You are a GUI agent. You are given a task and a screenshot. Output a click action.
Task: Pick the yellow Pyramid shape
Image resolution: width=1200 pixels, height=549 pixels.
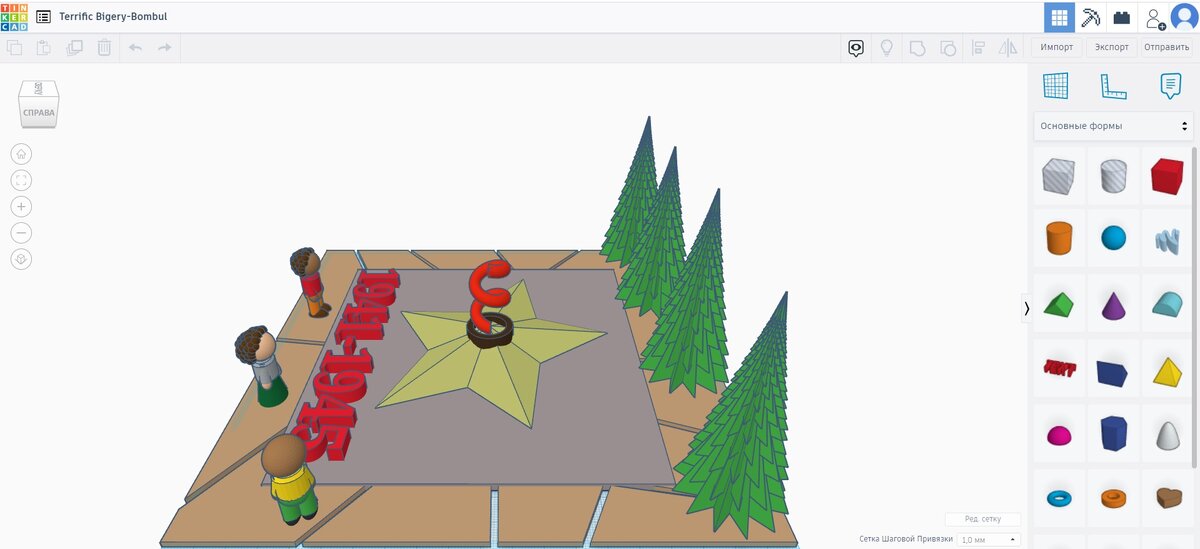(1167, 371)
